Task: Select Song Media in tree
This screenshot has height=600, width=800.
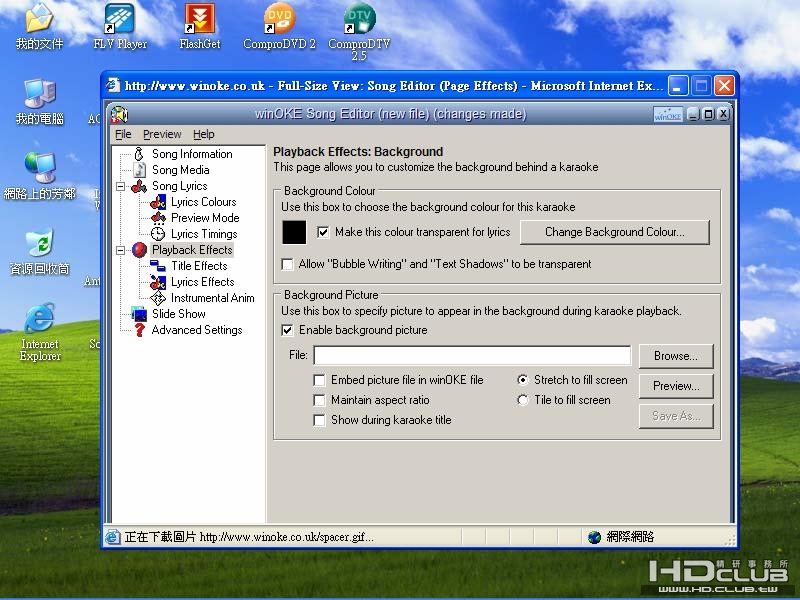Action: tap(181, 170)
